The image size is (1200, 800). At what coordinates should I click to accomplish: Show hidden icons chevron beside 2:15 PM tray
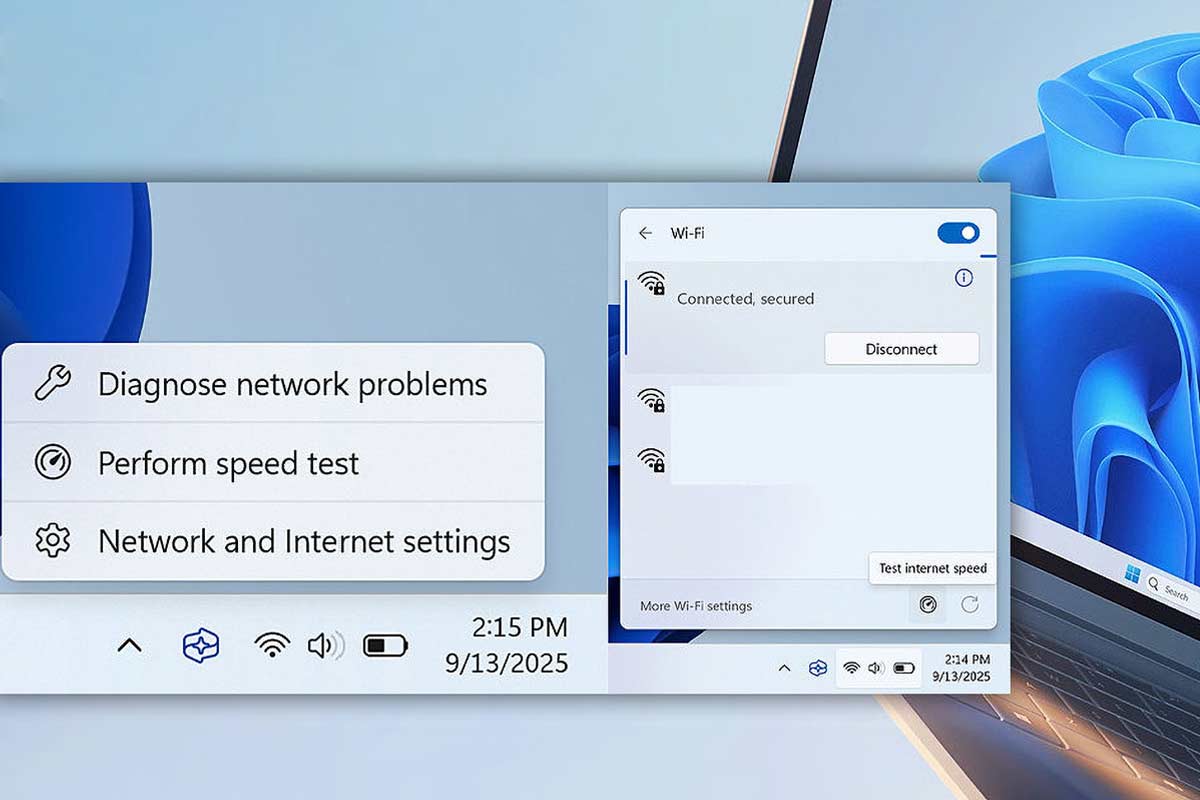129,646
